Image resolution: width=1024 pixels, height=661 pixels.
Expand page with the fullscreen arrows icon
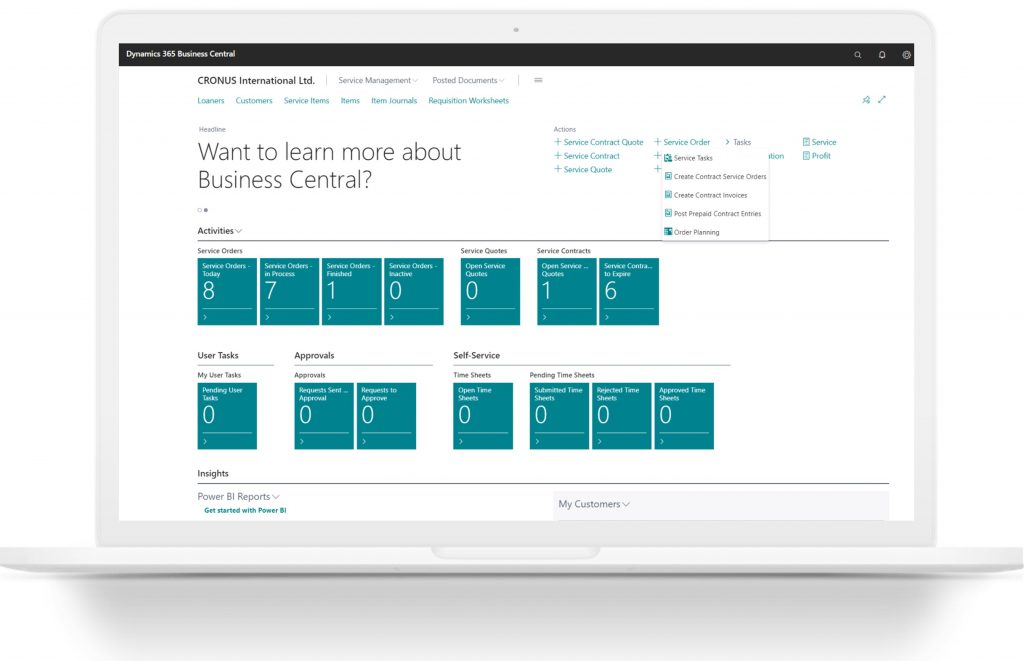point(882,99)
